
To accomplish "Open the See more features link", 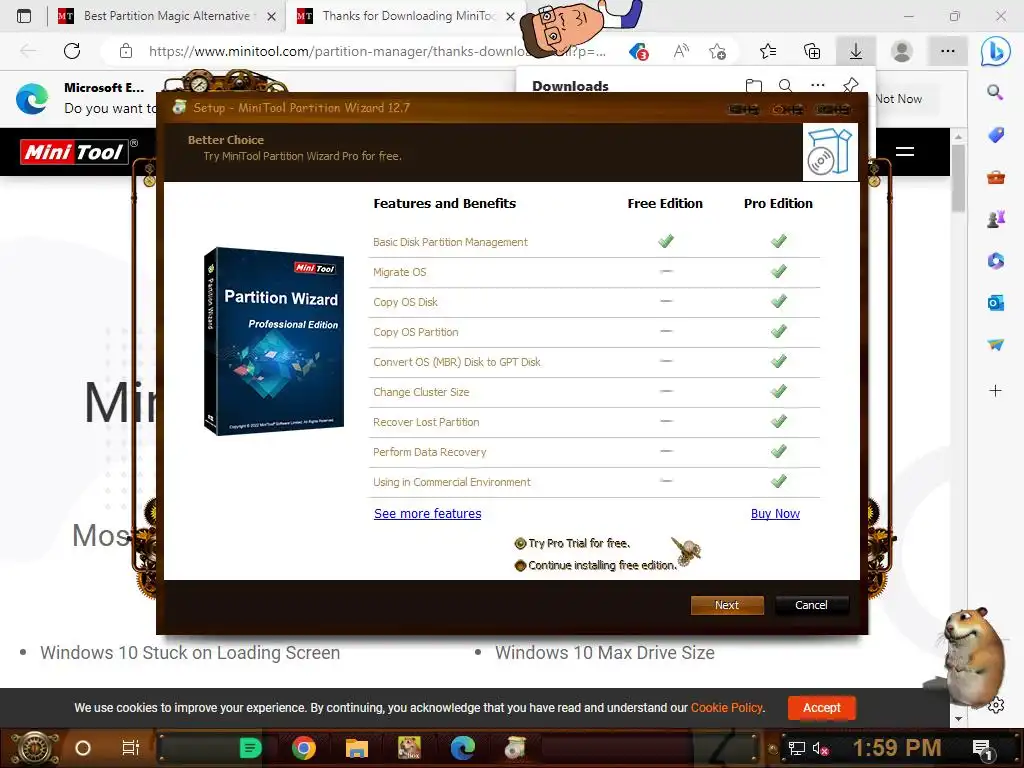I will point(428,514).
